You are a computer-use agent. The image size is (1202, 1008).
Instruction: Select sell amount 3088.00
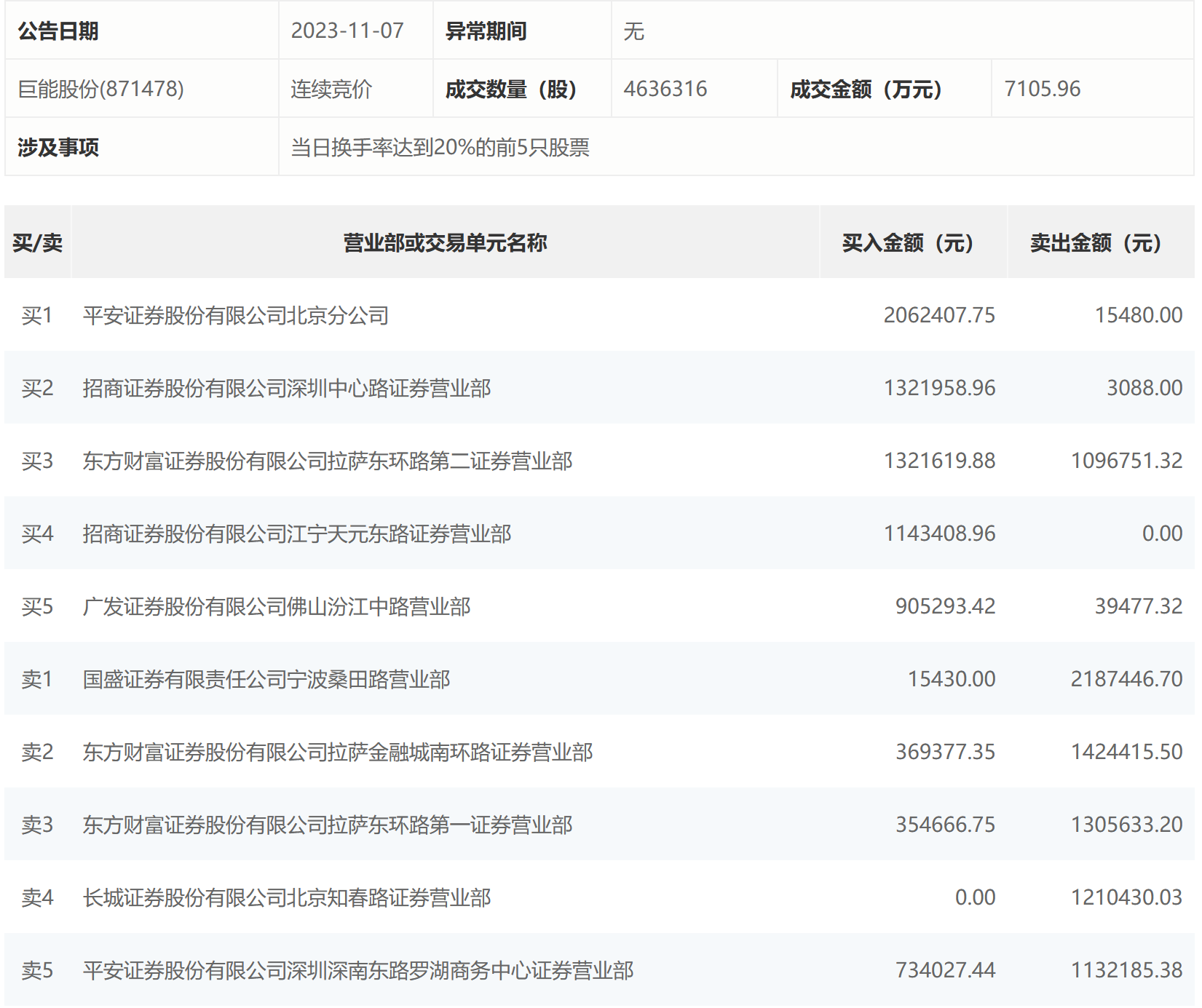click(1144, 388)
